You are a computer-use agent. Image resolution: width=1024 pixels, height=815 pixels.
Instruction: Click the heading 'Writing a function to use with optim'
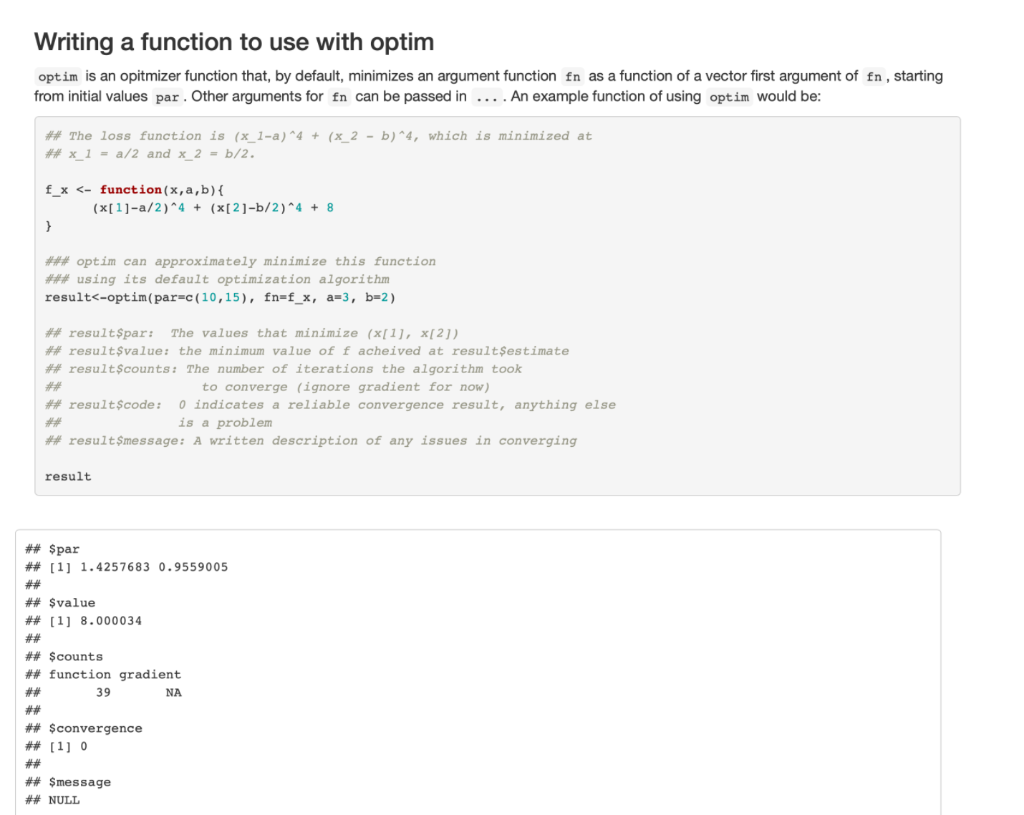pyautogui.click(x=233, y=42)
